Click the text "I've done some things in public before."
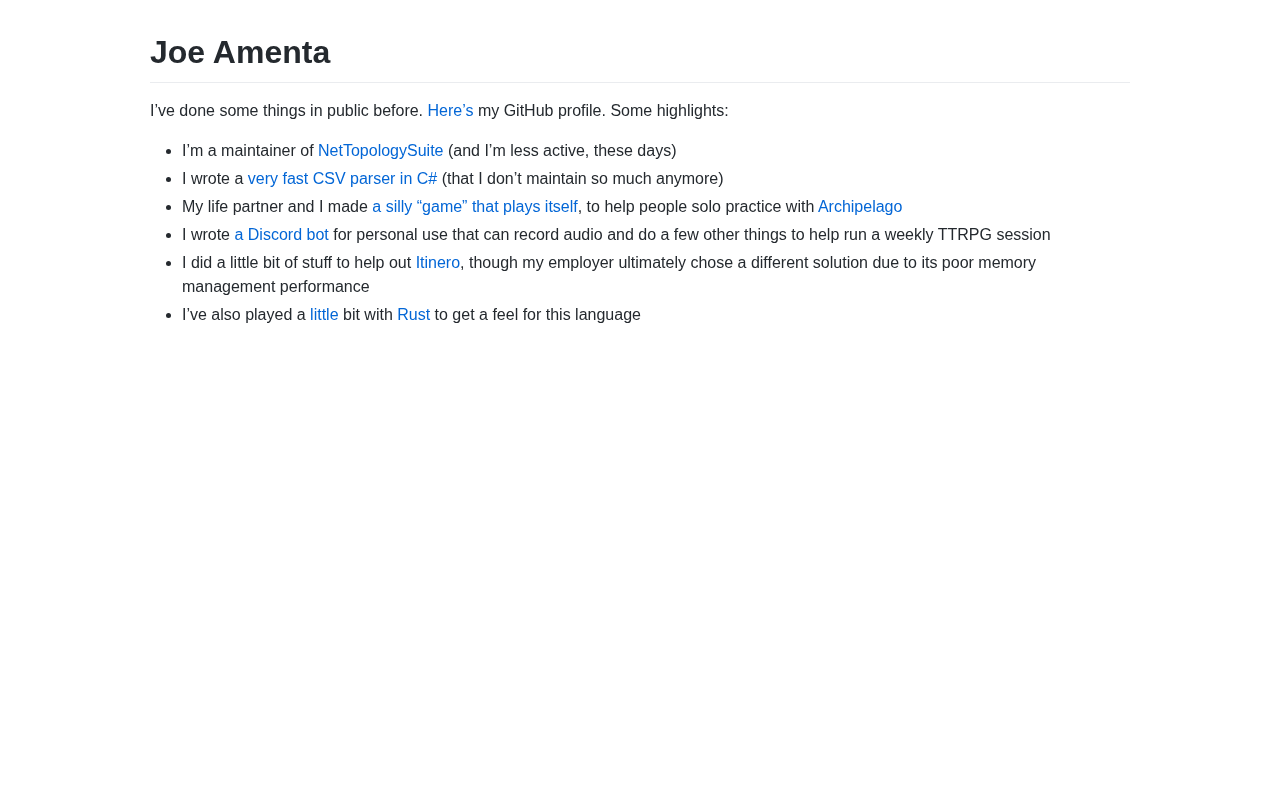Viewport: 1280px width, 800px height. [x=286, y=111]
